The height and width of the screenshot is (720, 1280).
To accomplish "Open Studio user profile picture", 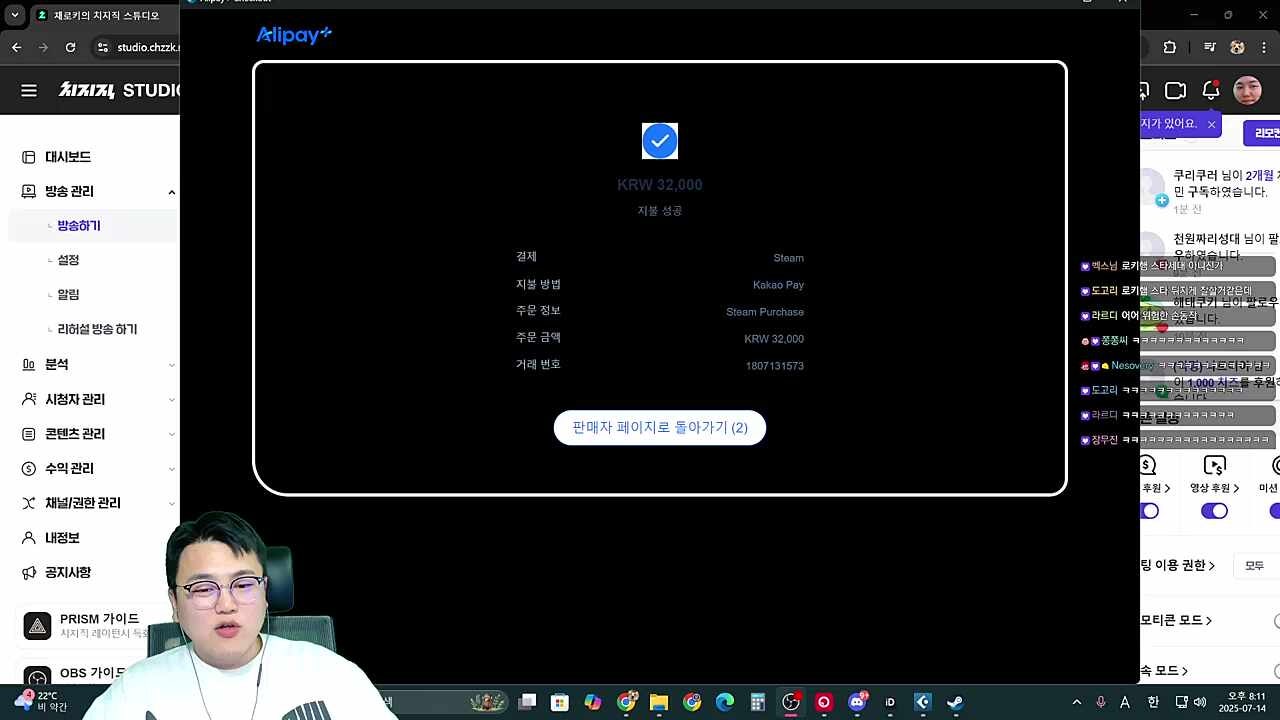I will [x=1247, y=91].
